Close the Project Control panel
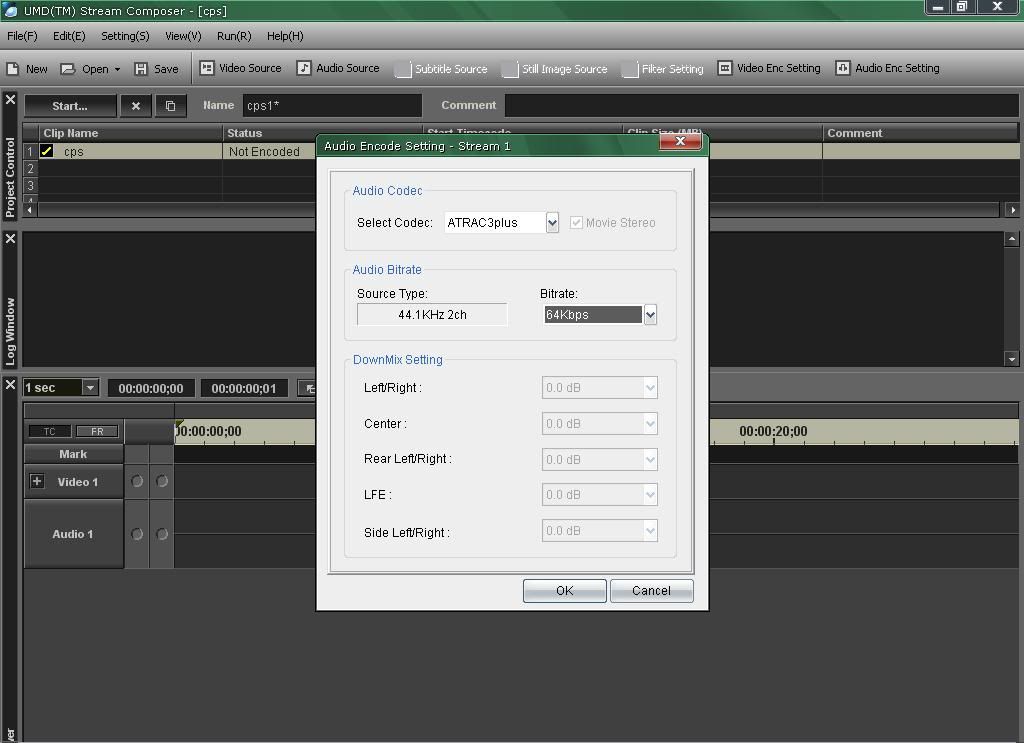The width and height of the screenshot is (1024, 743). tap(10, 100)
